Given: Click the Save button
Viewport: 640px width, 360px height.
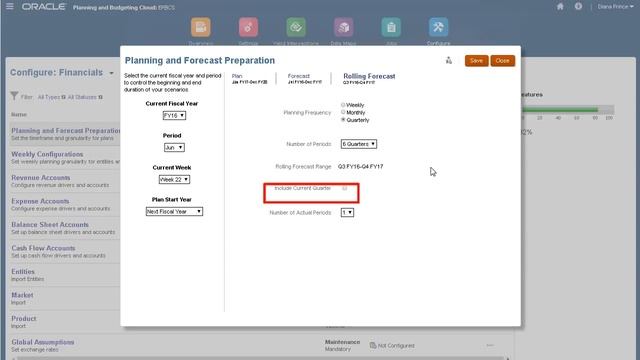Looking at the screenshot, I should [476, 61].
